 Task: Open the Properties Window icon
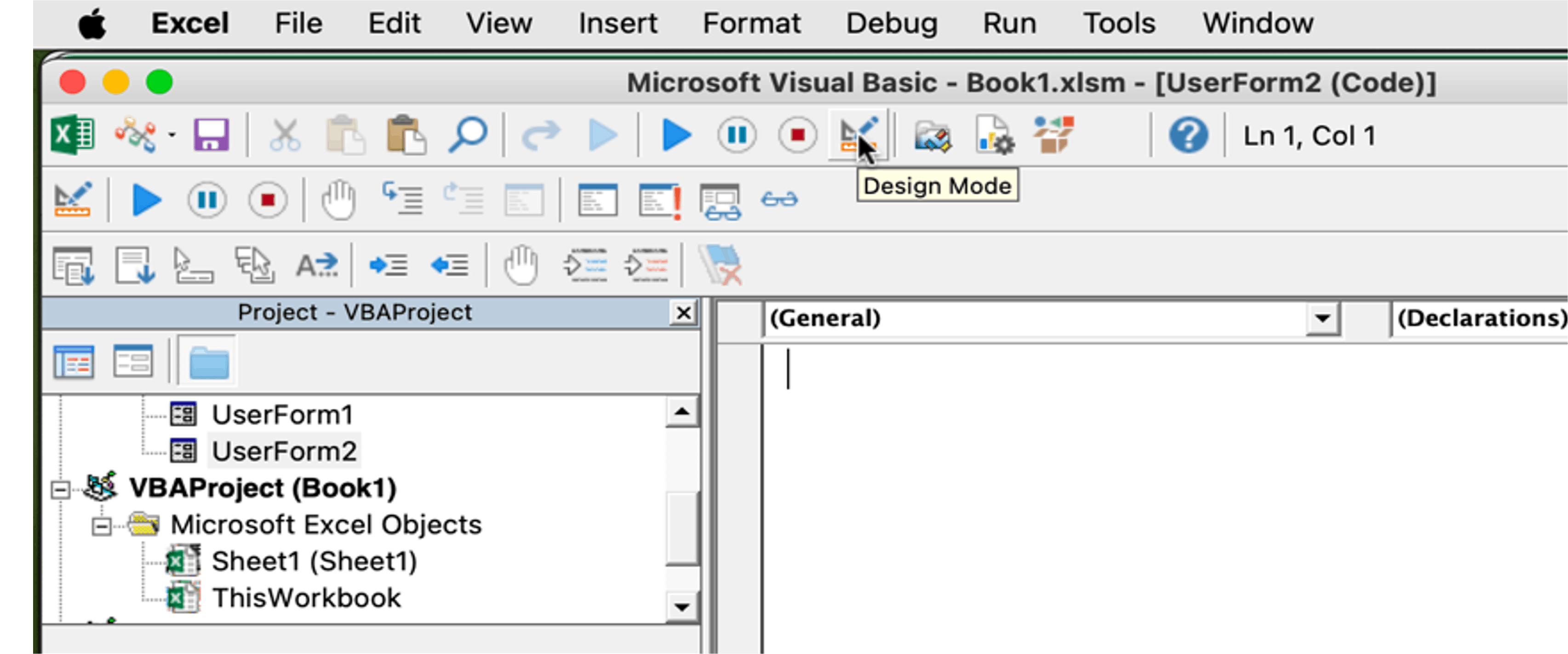(x=994, y=135)
